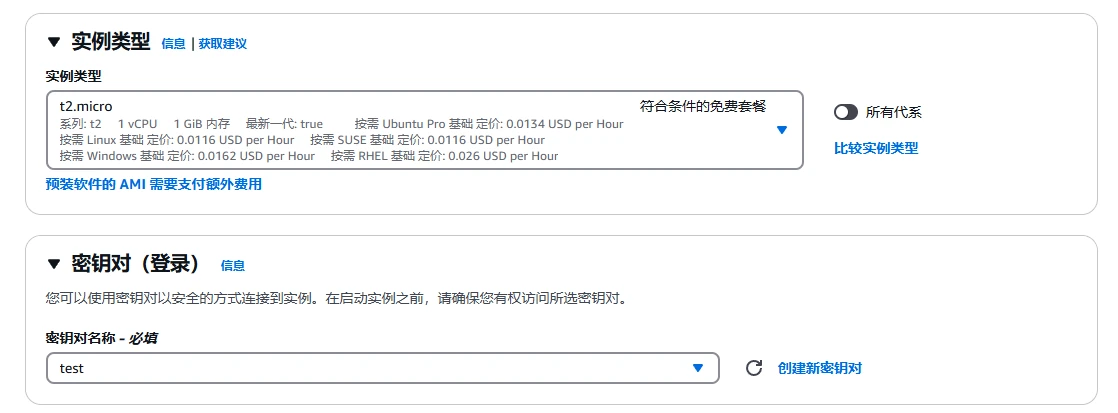Open 信息 link beside 密钥对（登录）
The image size is (1118, 413).
(232, 265)
